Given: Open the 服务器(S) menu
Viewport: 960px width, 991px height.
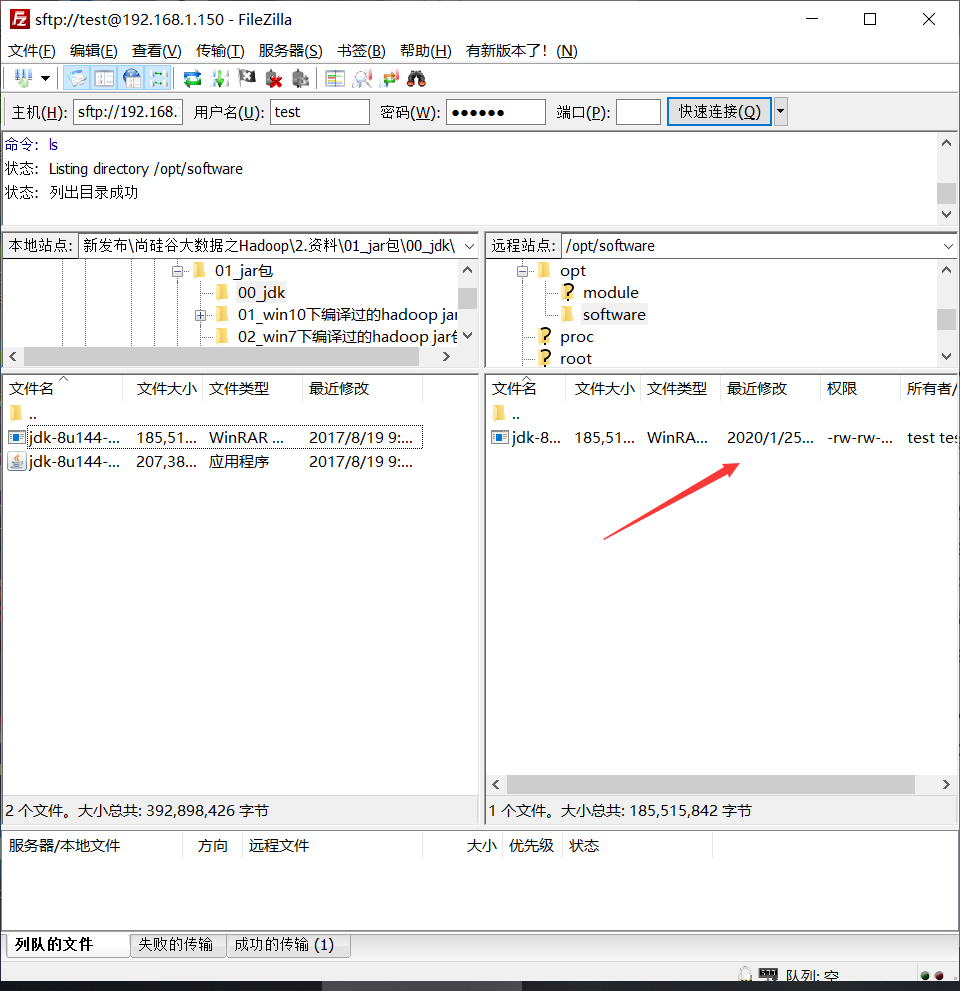Looking at the screenshot, I should (291, 51).
